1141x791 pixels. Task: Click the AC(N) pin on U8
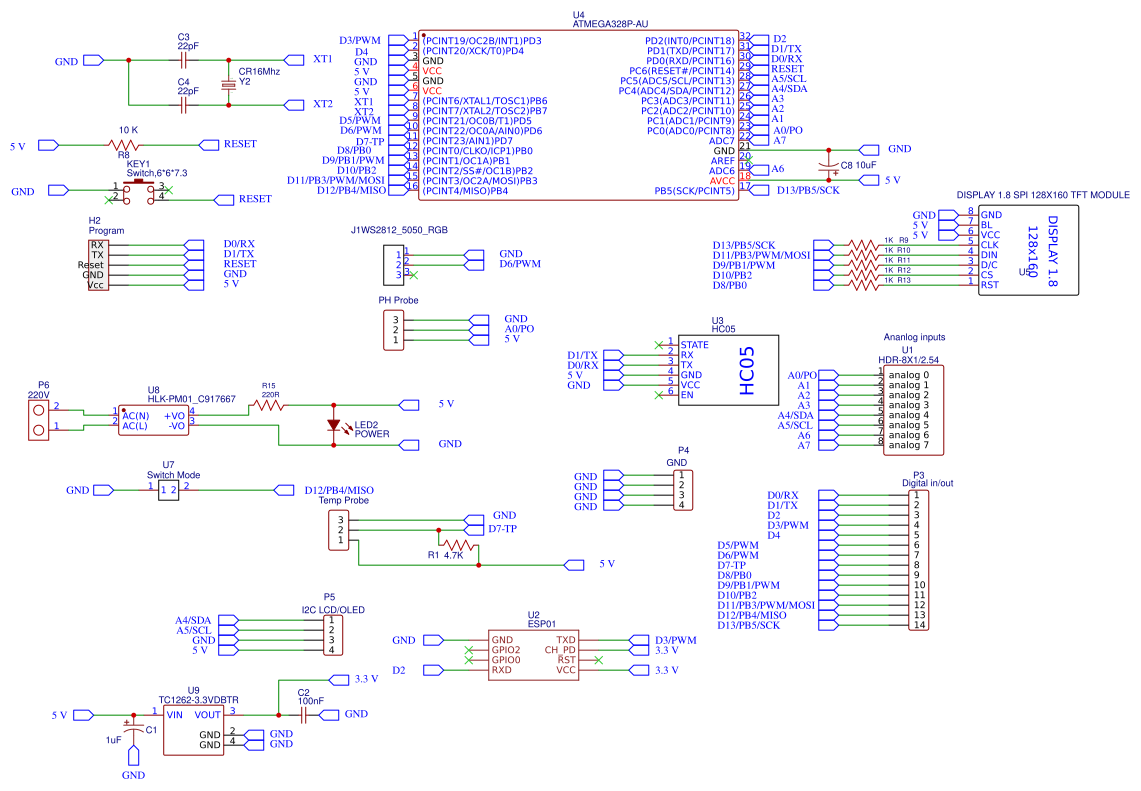[135, 416]
